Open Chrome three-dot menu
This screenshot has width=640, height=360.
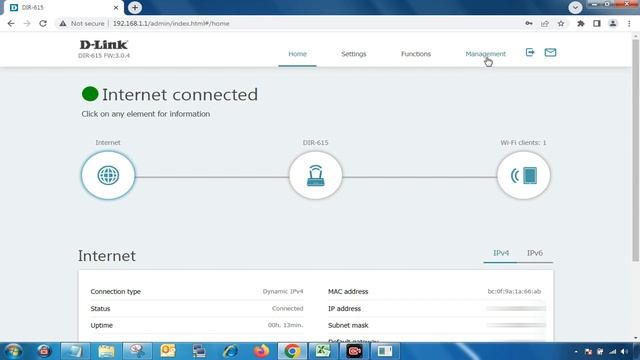click(x=629, y=24)
